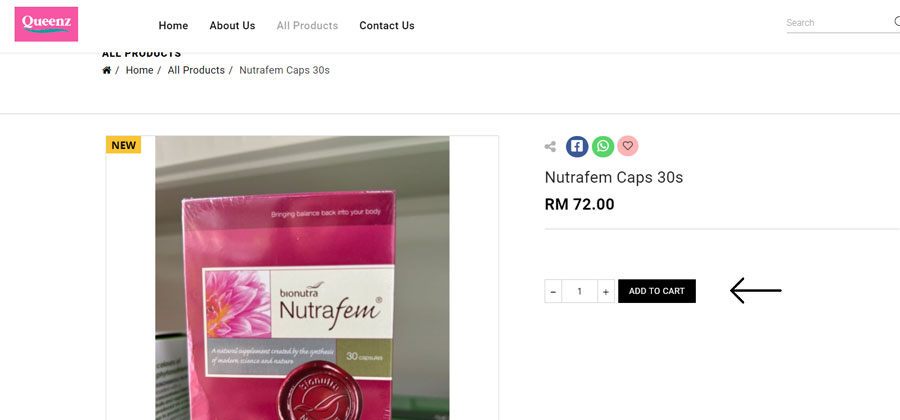Click the Home breadcrumb link

(139, 70)
